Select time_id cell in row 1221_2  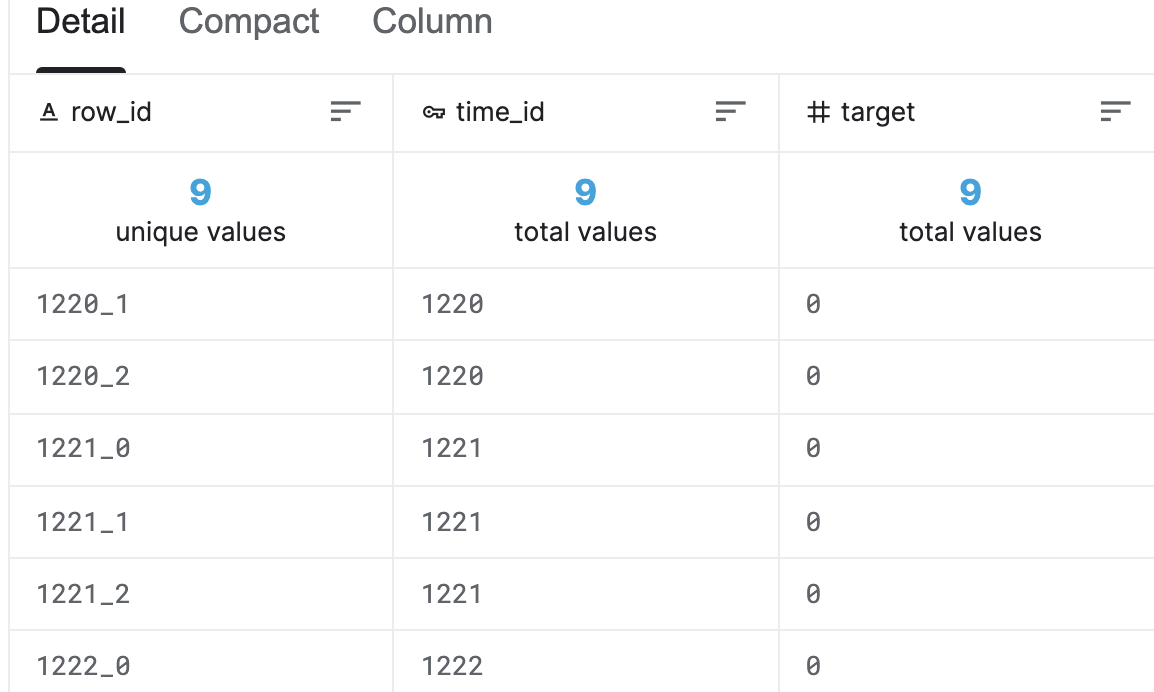452,594
